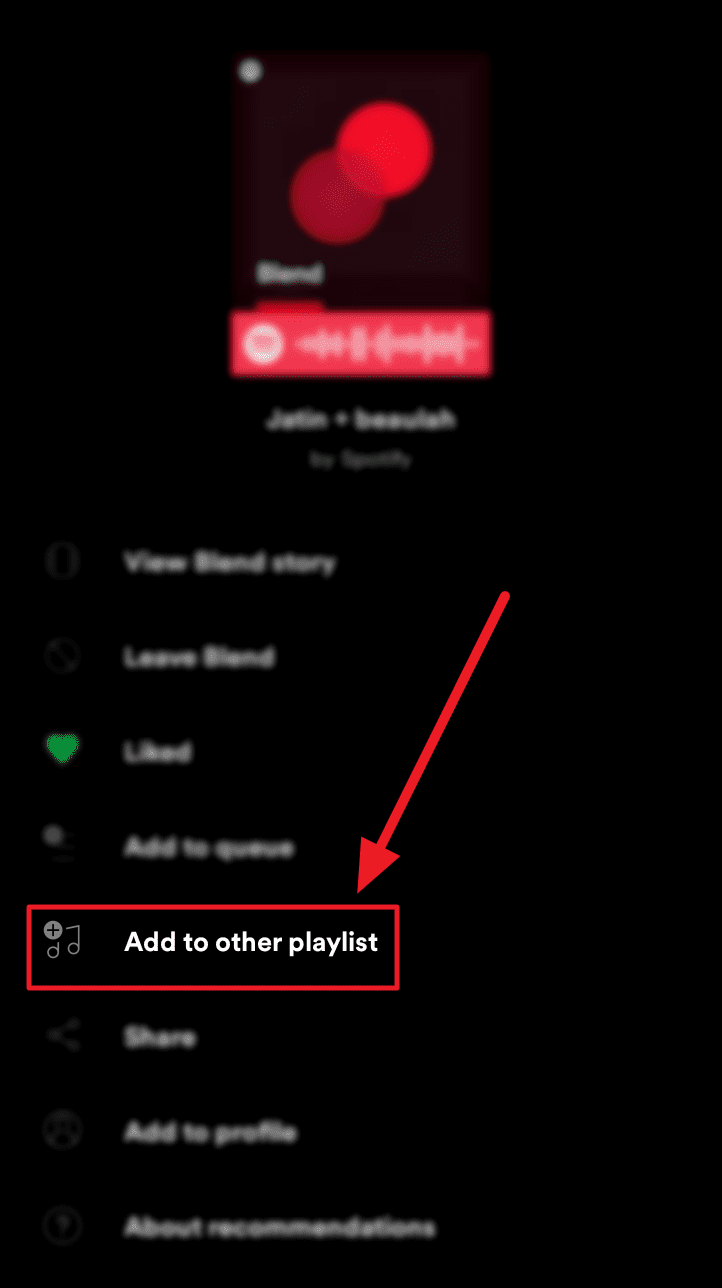Tap the Jatin + beaulah playlist title
The height and width of the screenshot is (1288, 722).
pyautogui.click(x=360, y=419)
